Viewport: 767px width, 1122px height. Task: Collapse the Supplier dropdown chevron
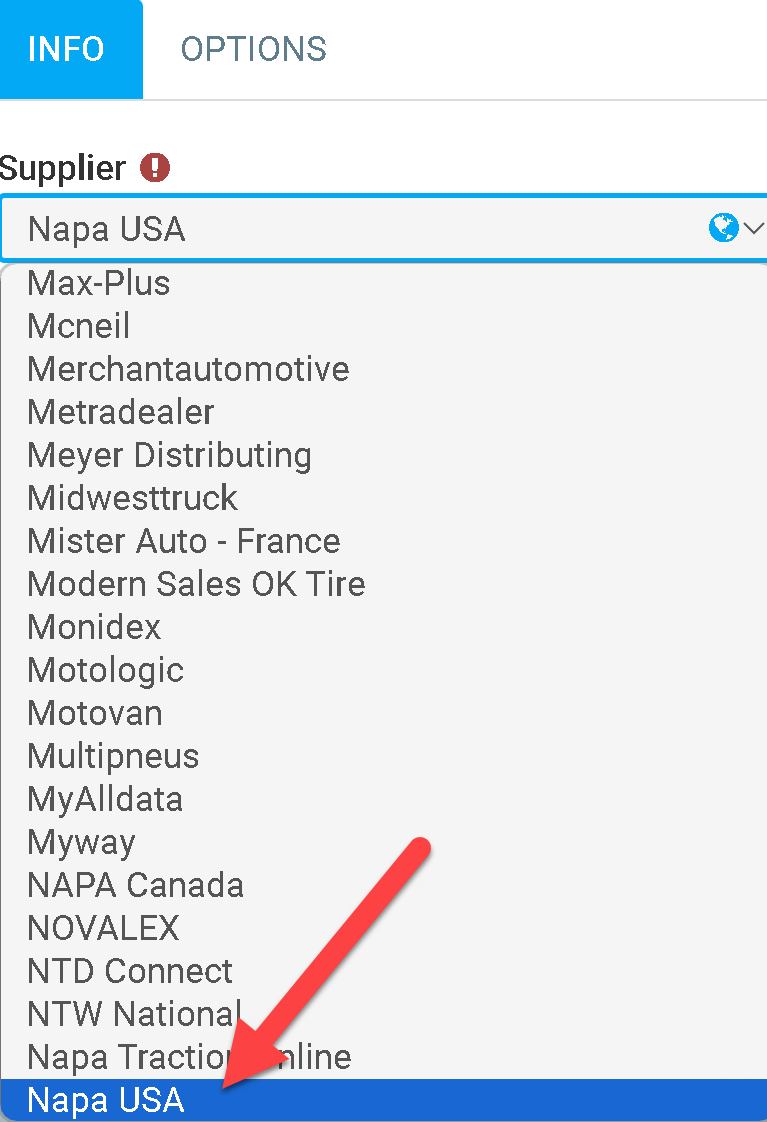click(753, 229)
